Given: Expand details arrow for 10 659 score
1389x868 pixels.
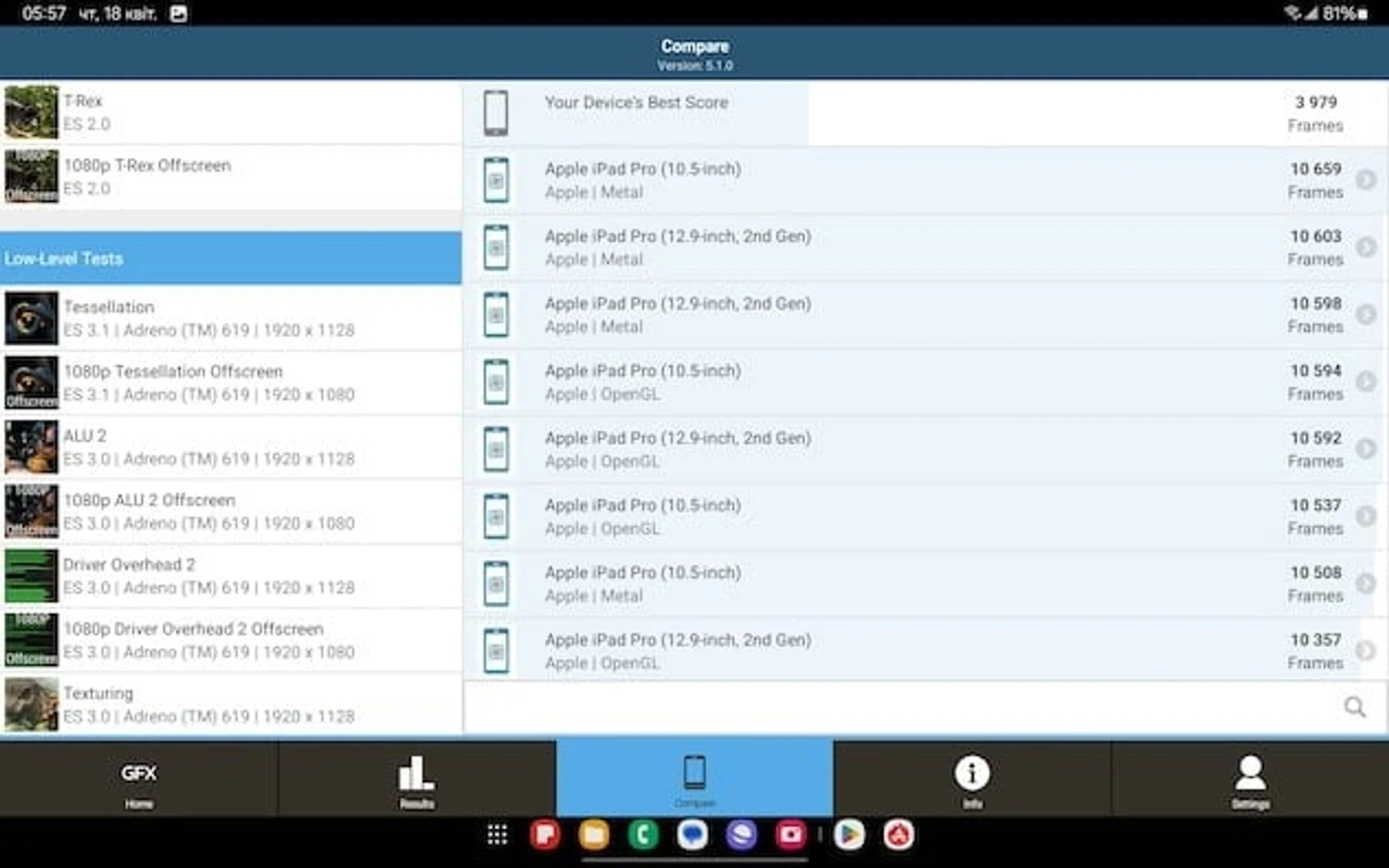Looking at the screenshot, I should click(1365, 179).
